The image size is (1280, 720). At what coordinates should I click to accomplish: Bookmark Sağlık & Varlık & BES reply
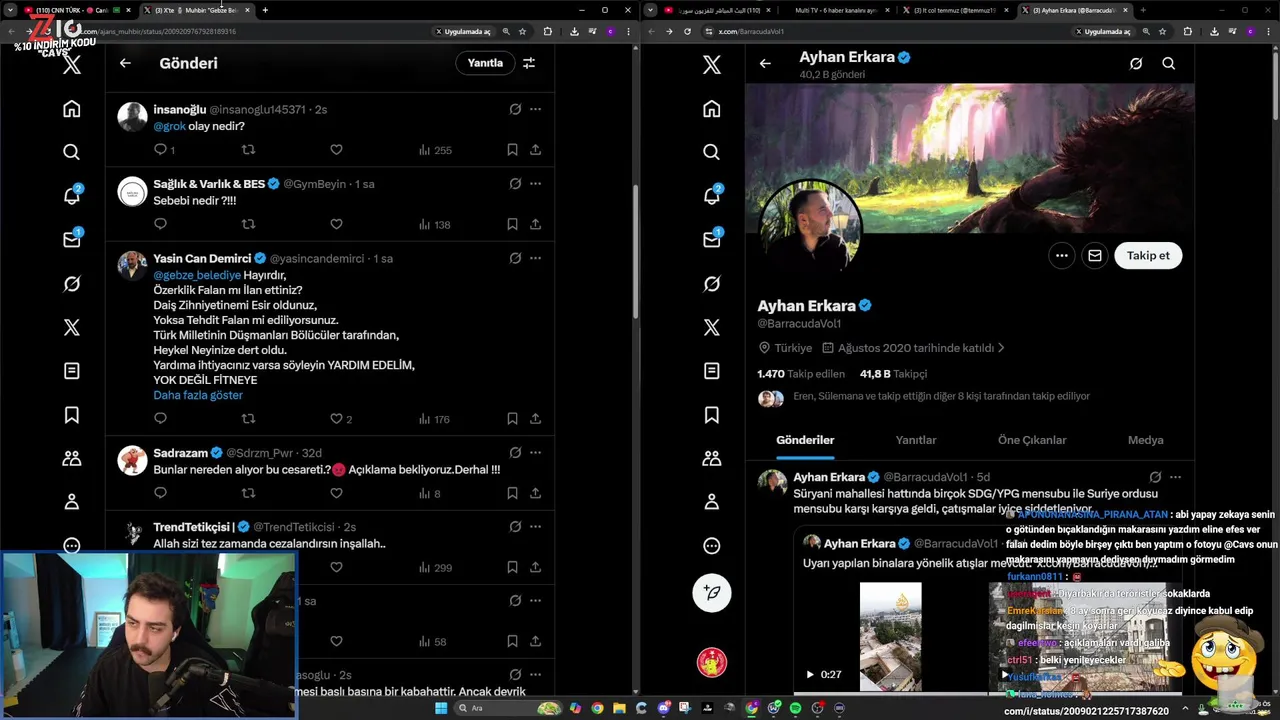pos(512,224)
